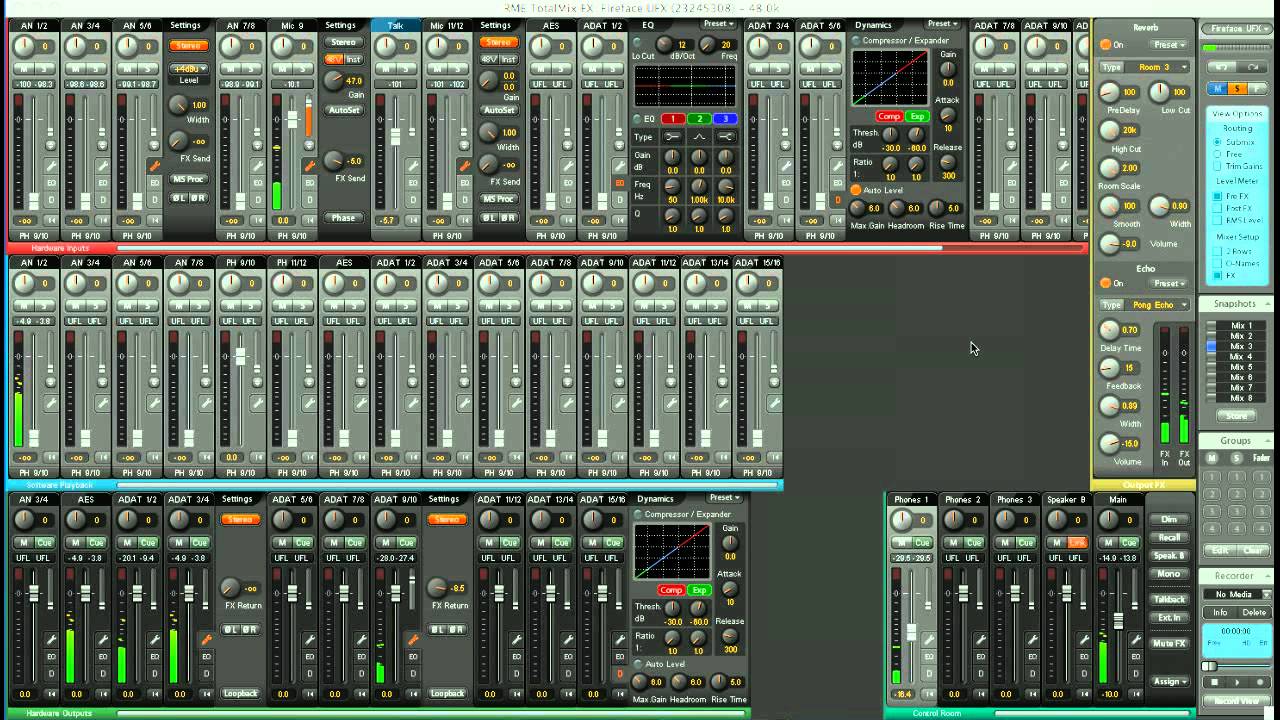Enable 2 Rows mixer setup checkbox
Image resolution: width=1280 pixels, height=720 pixels.
pos(1217,251)
